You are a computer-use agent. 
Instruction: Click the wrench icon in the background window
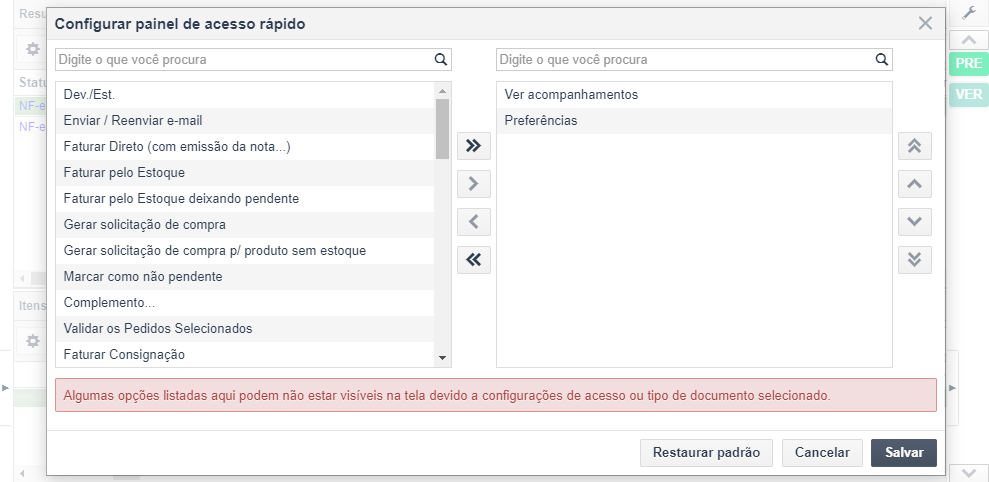(x=969, y=13)
